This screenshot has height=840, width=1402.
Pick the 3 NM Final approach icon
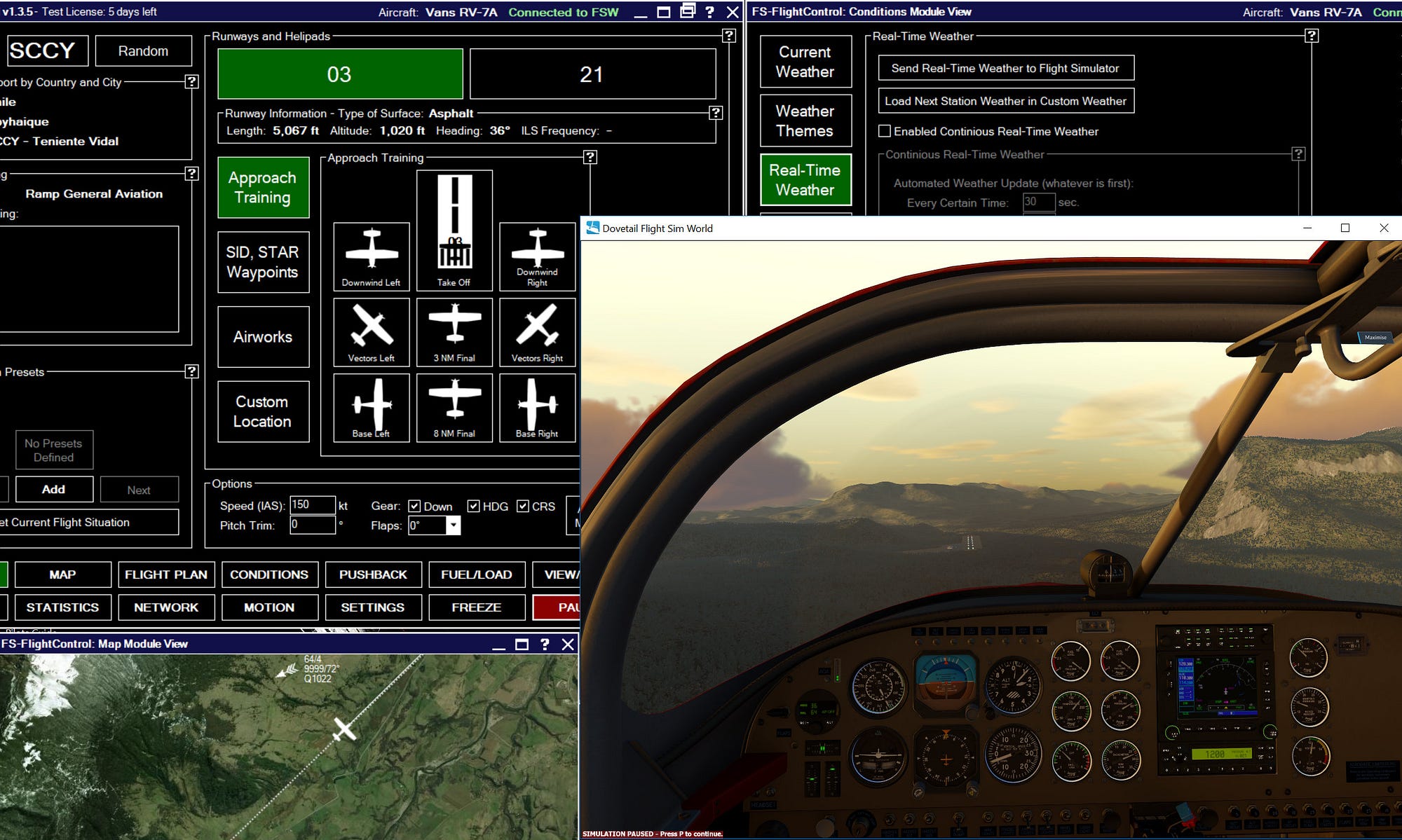tap(454, 331)
